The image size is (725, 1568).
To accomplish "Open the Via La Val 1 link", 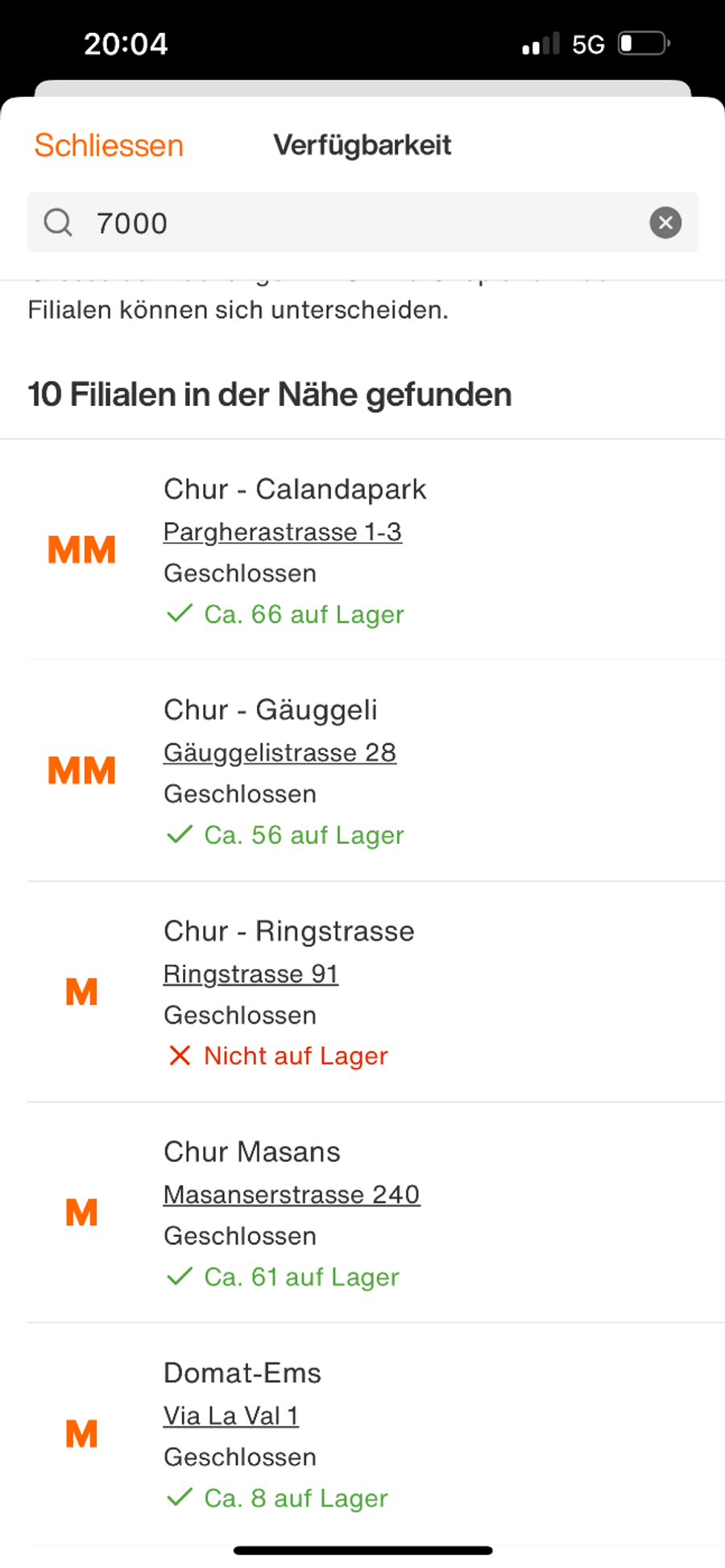I will [230, 1416].
